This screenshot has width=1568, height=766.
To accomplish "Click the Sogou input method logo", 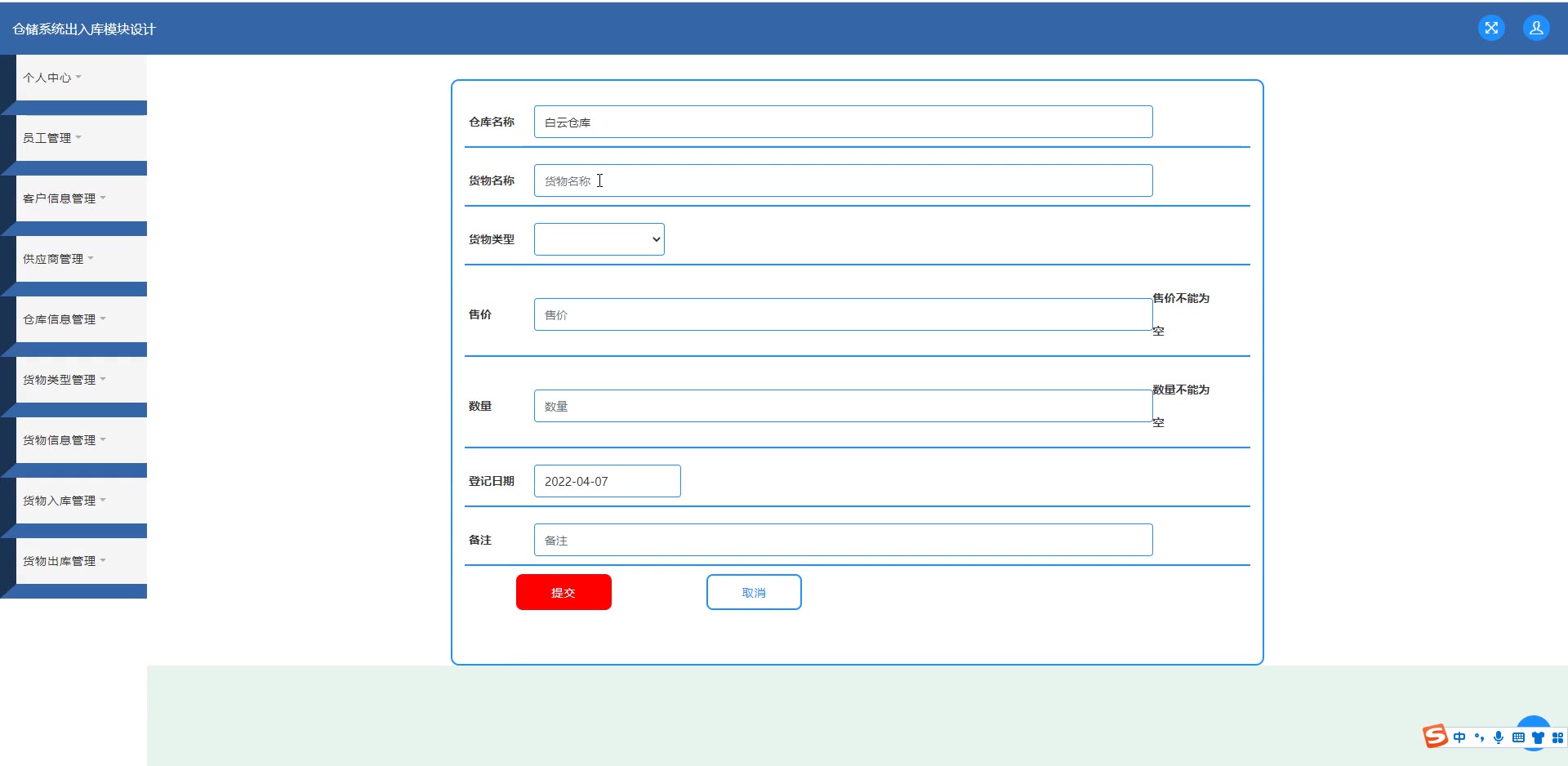I will click(1435, 737).
